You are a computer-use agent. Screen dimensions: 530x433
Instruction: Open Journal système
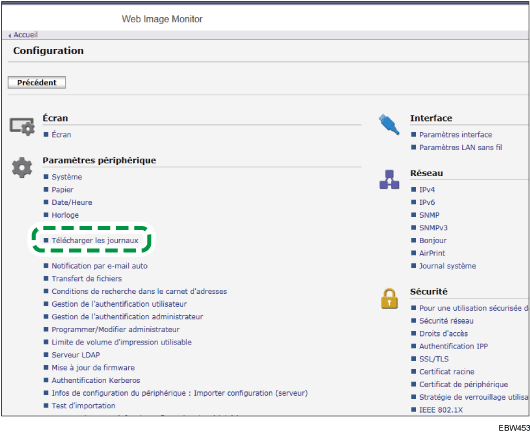tap(448, 266)
